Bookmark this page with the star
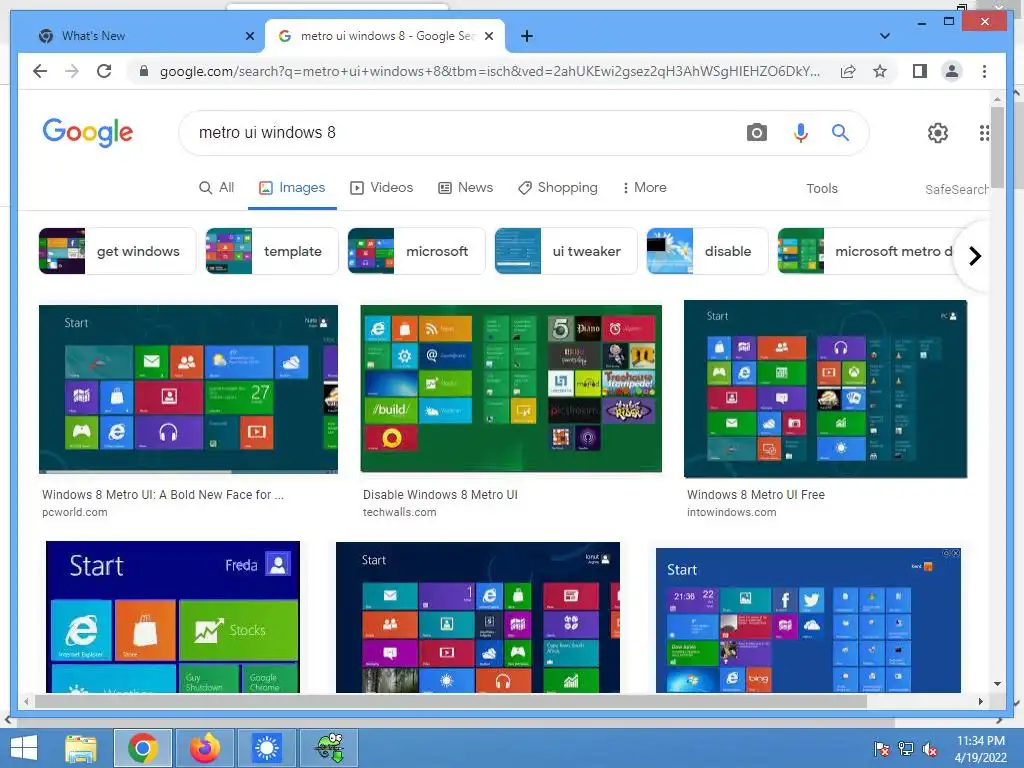 pos(880,71)
